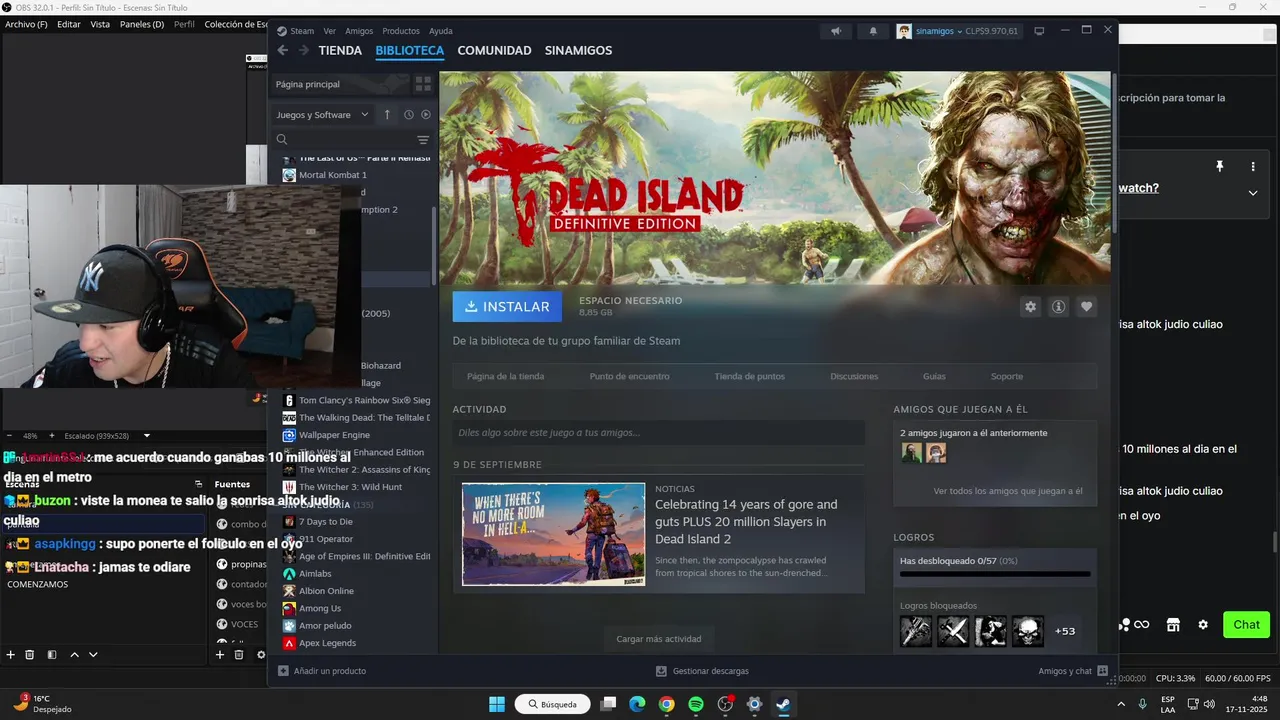Open Tienda de puntos link
The width and height of the screenshot is (1280, 720).
tap(749, 376)
